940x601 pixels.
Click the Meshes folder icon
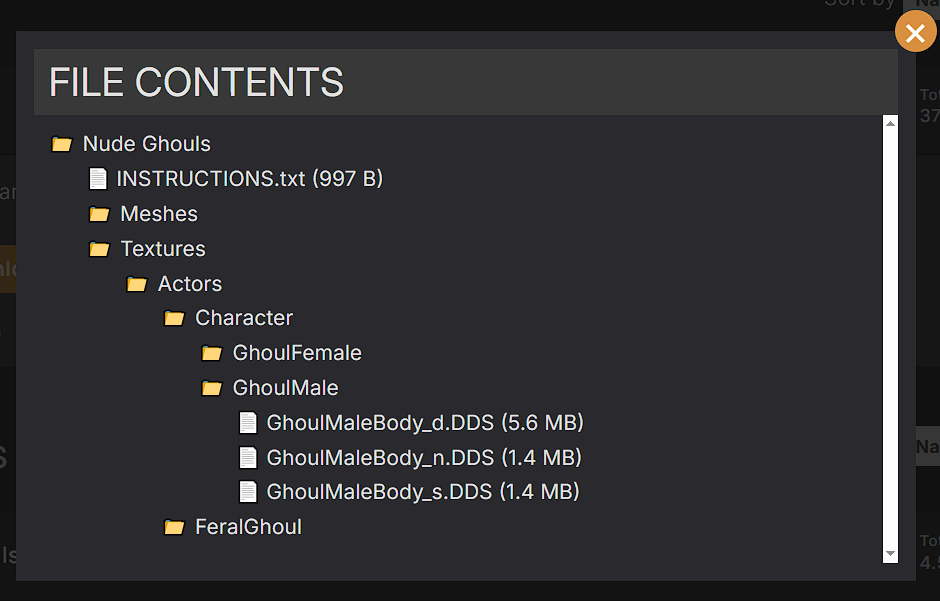tap(100, 214)
